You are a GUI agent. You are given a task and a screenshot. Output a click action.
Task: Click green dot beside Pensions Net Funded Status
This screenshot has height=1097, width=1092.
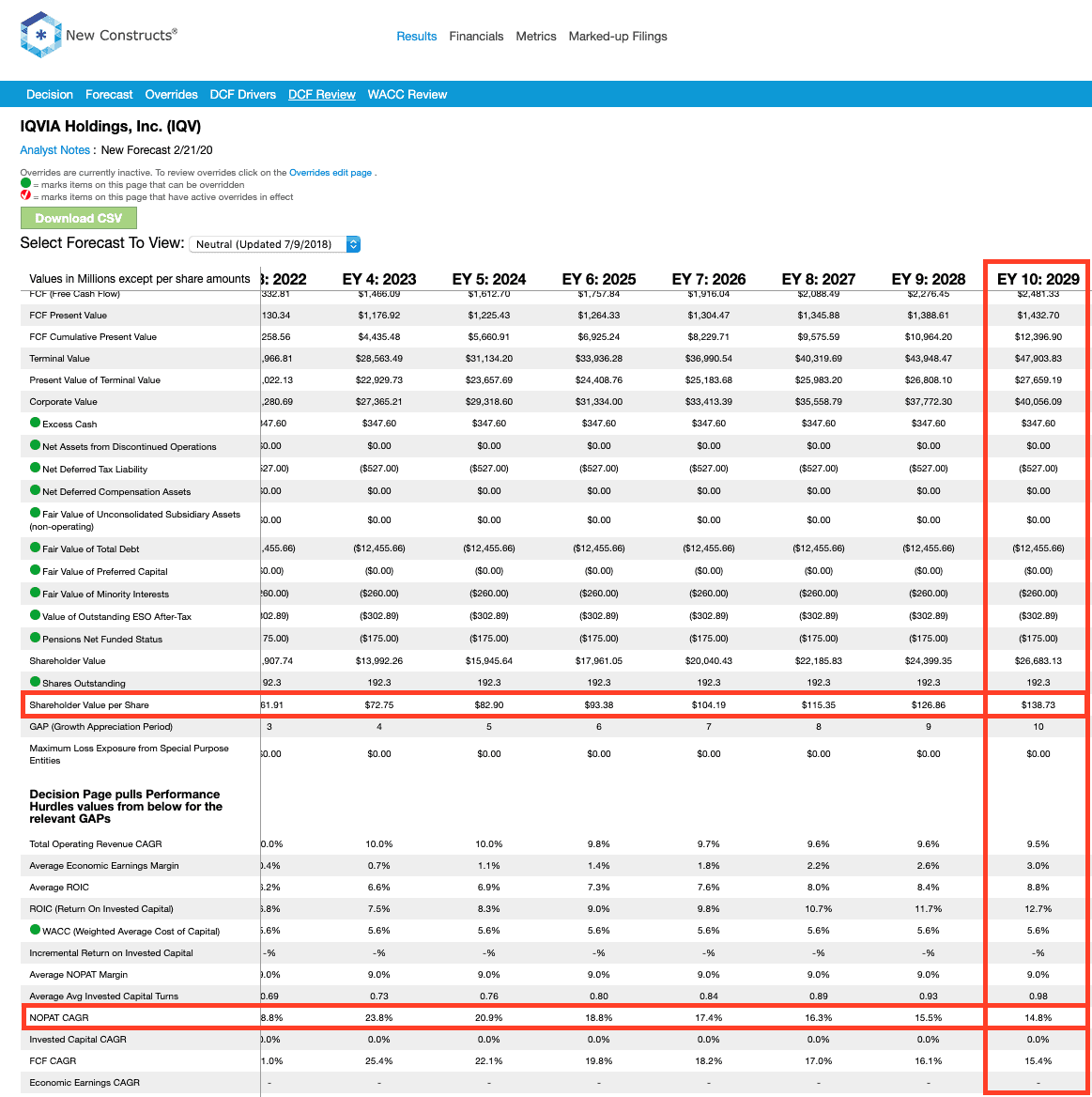[x=35, y=638]
